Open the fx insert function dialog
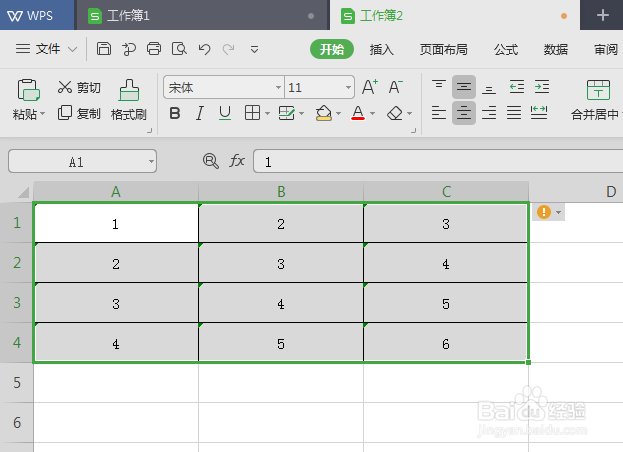The image size is (623, 452). pyautogui.click(x=237, y=161)
